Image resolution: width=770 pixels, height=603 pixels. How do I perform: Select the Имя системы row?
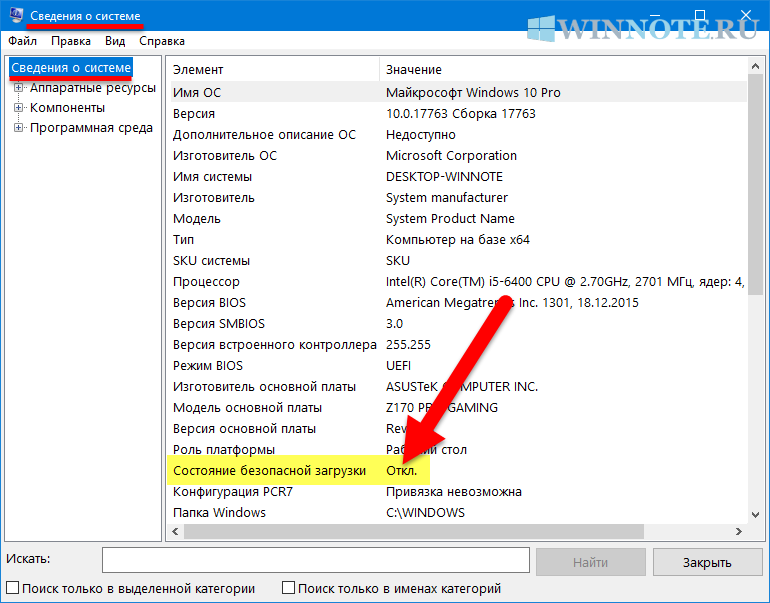pos(459,177)
